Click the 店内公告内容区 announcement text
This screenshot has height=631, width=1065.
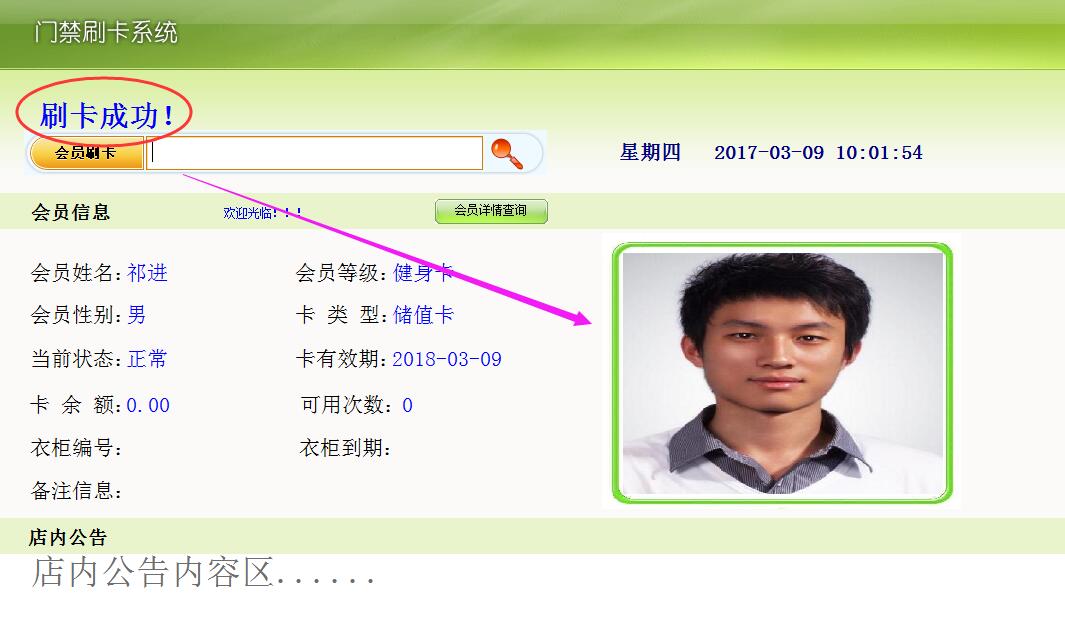[203, 572]
